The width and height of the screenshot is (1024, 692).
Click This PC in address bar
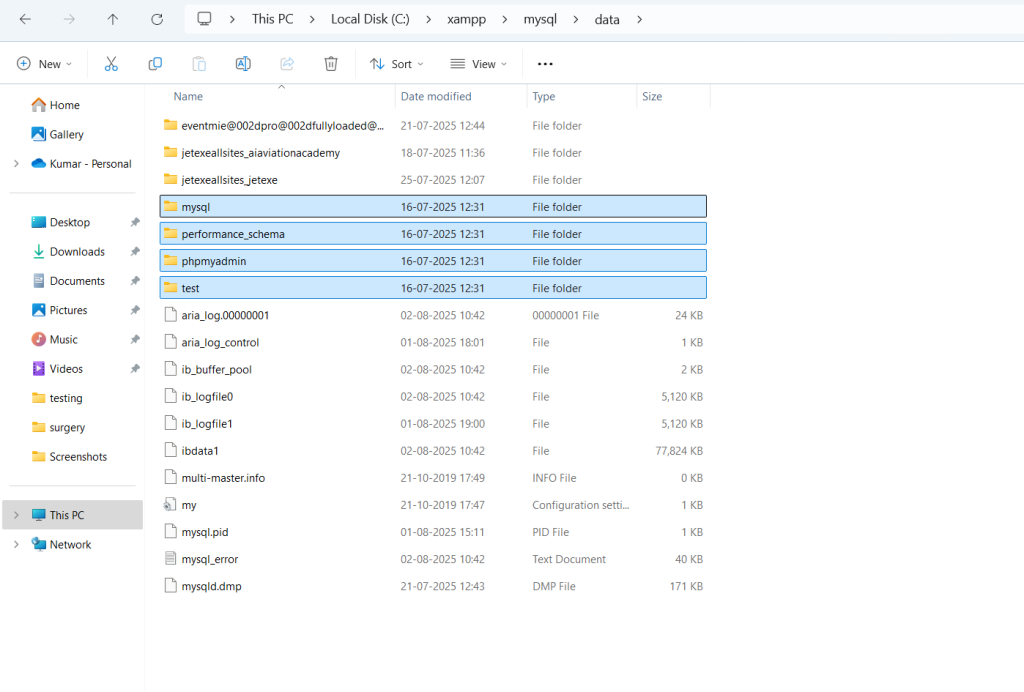[272, 20]
